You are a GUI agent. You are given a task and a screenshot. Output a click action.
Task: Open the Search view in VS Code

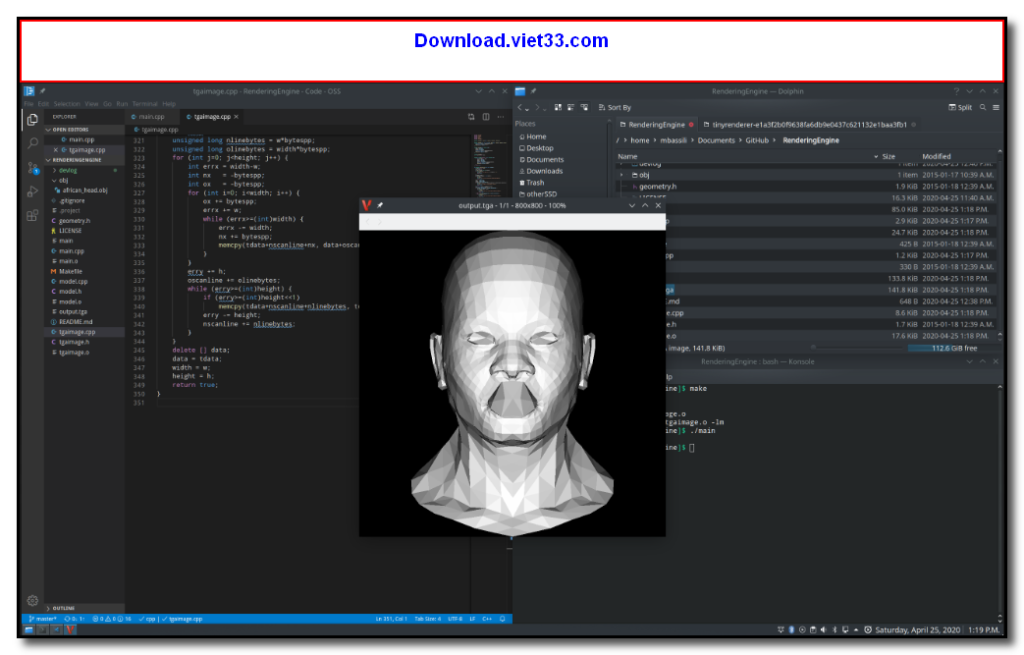pos(31,144)
